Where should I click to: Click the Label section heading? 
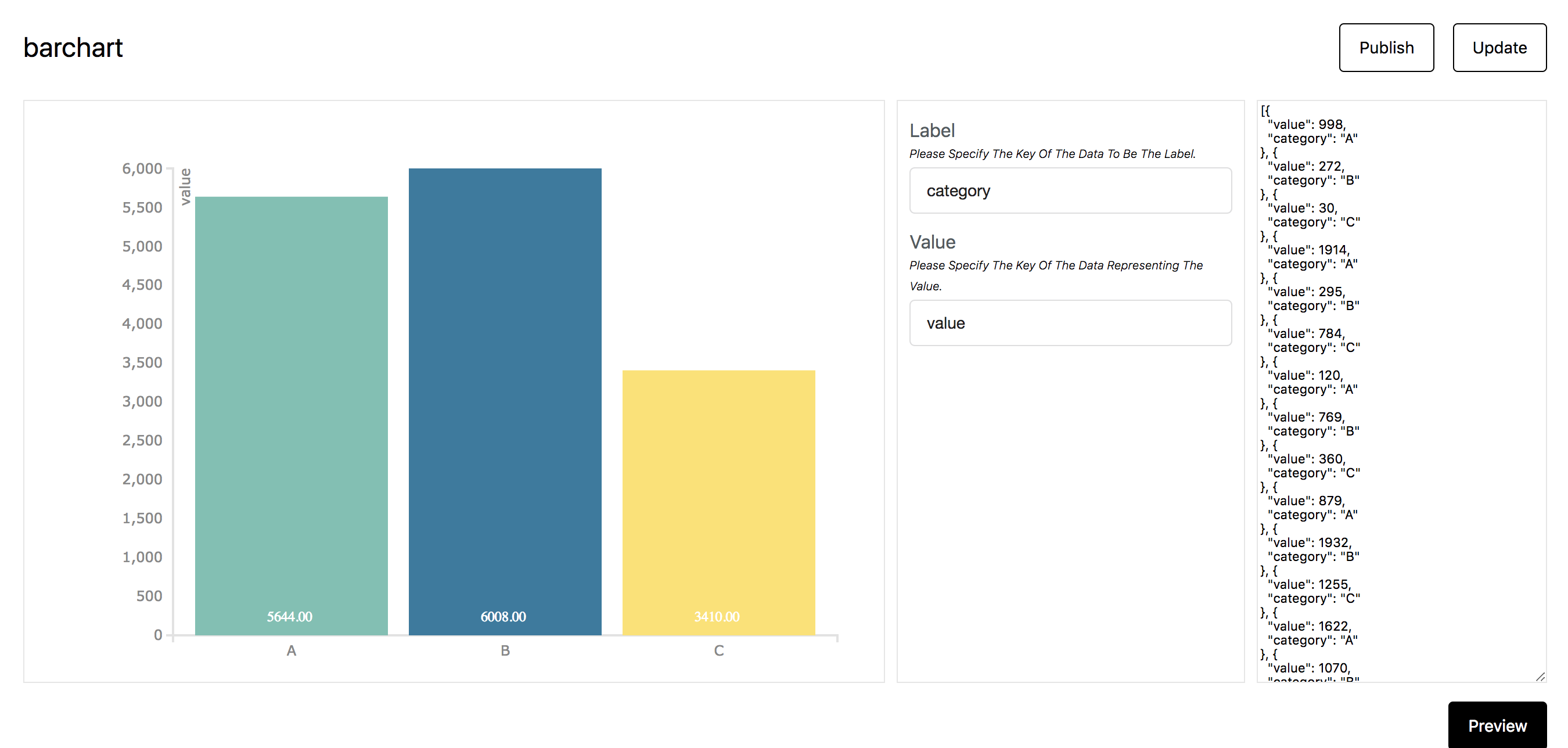[932, 130]
